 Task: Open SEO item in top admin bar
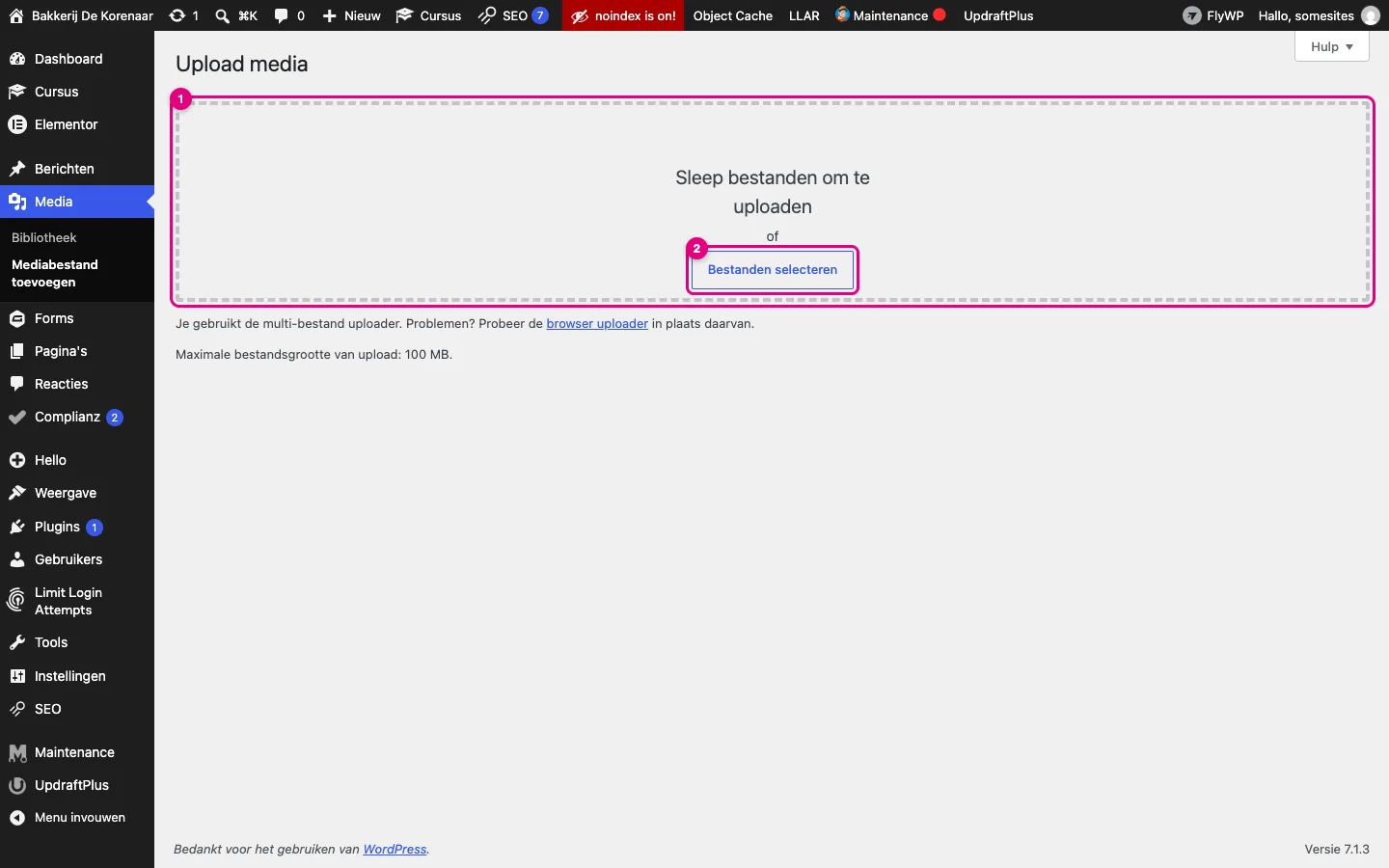click(513, 15)
